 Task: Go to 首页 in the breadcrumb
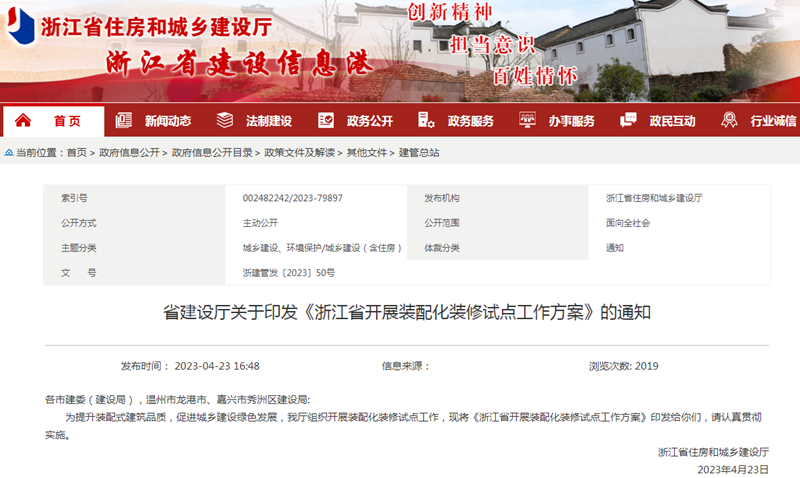click(77, 153)
